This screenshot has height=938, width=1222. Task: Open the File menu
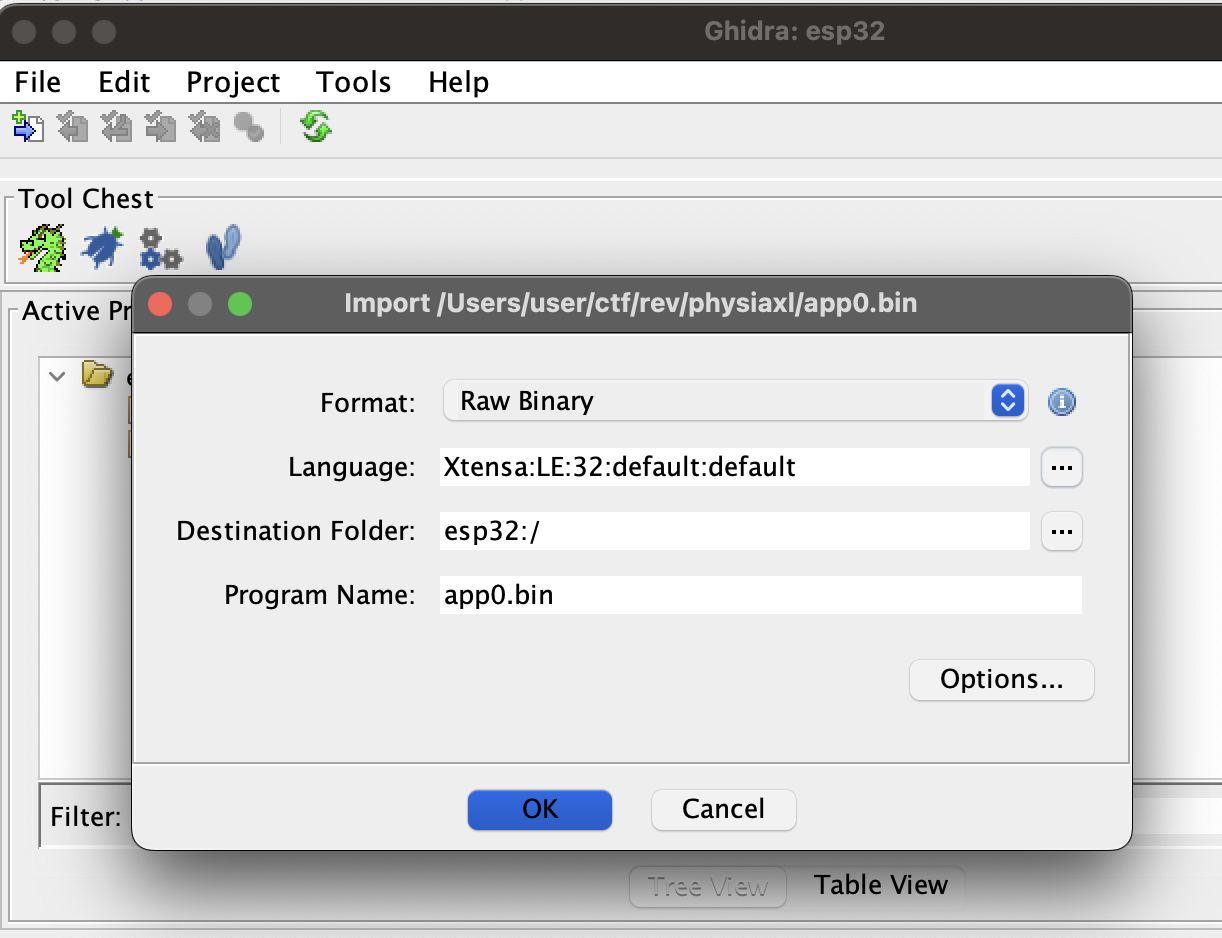[37, 82]
